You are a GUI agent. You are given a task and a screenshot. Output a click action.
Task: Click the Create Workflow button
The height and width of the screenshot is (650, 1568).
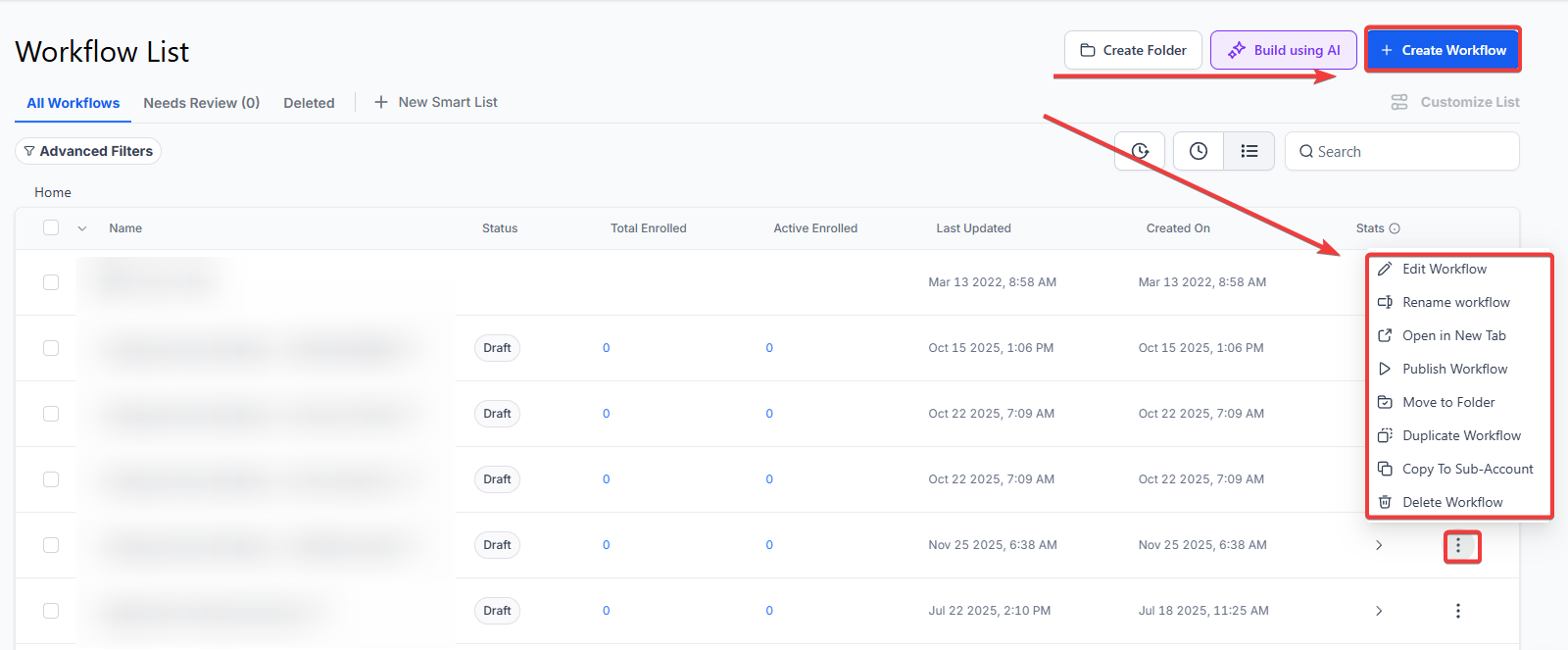click(x=1443, y=50)
